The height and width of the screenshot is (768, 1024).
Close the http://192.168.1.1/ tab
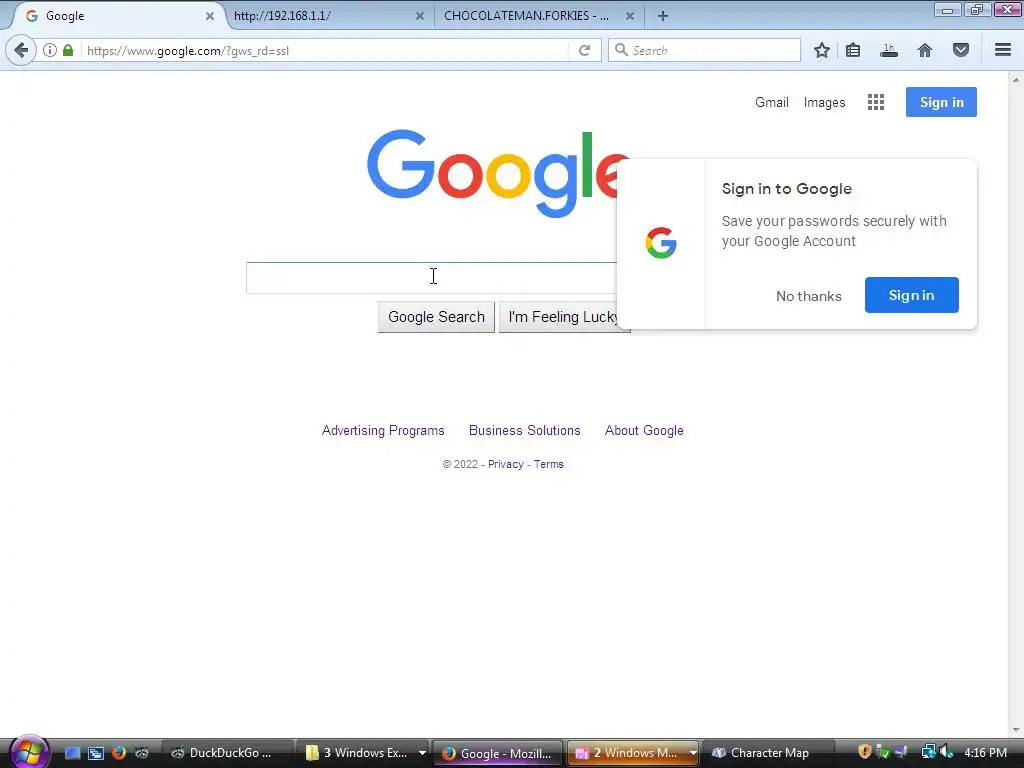(420, 16)
